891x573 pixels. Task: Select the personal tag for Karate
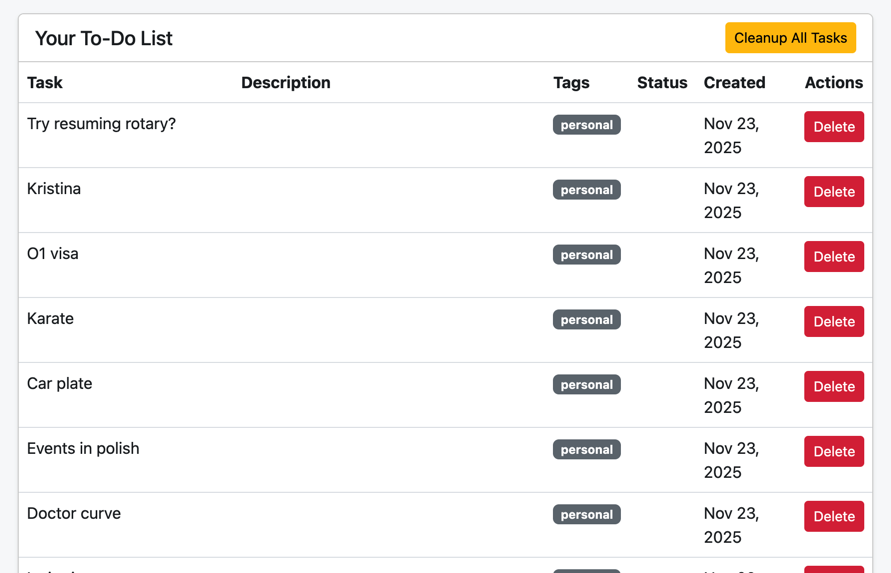[586, 320]
